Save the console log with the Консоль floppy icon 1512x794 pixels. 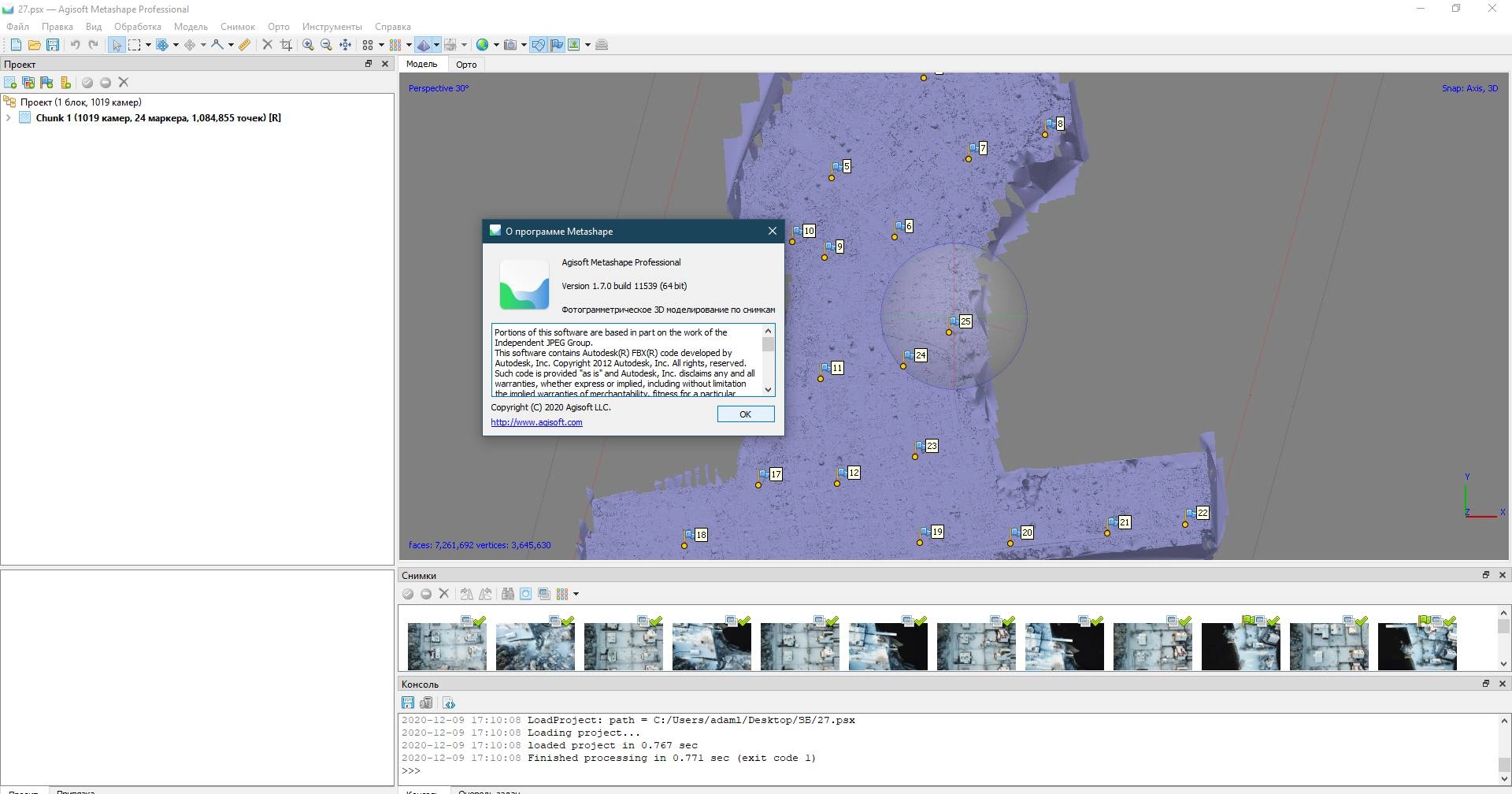tap(408, 703)
